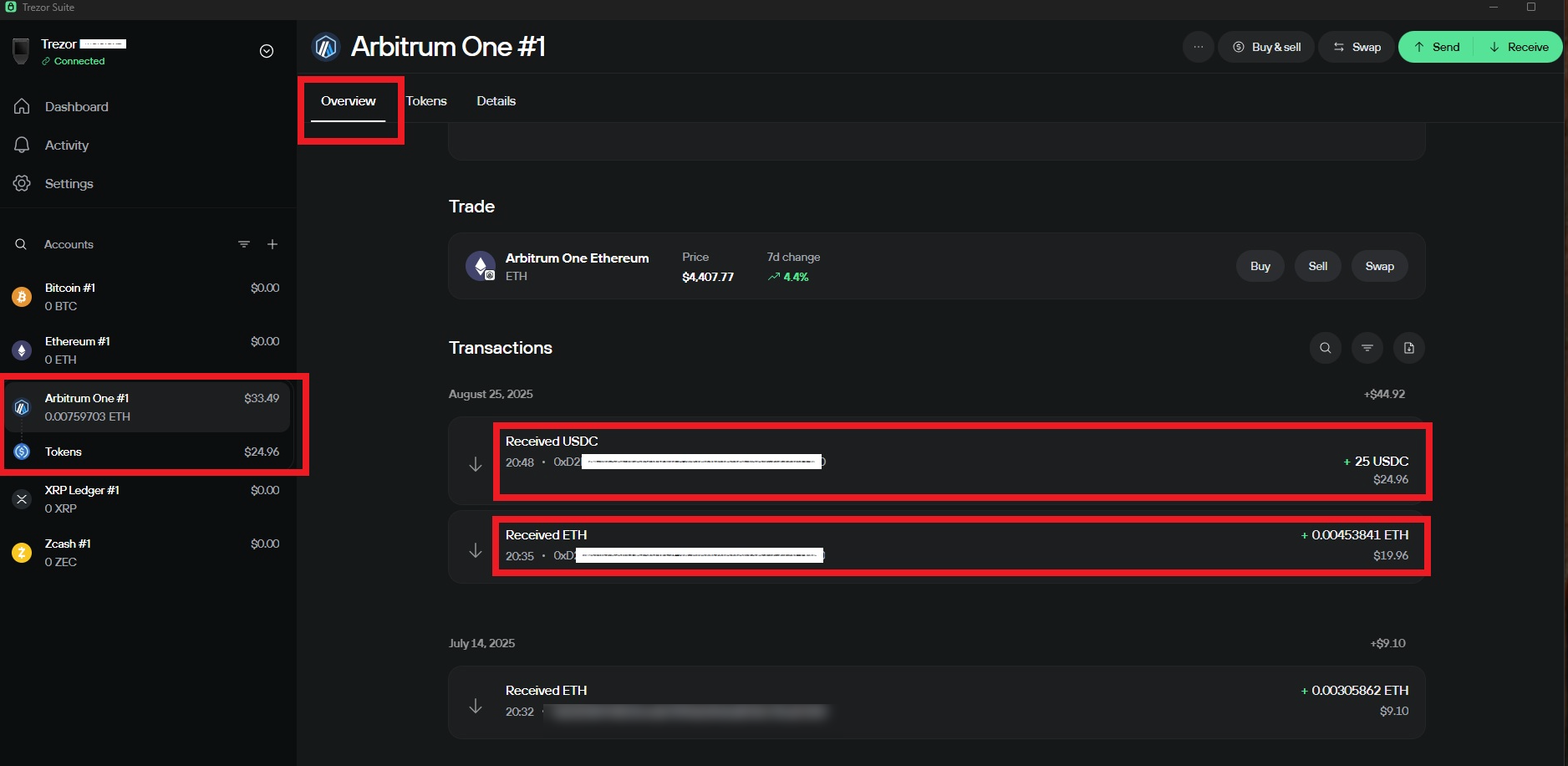Click down arrow icon of 20:32 transaction
Screen dimensions: 1568x766
click(476, 706)
